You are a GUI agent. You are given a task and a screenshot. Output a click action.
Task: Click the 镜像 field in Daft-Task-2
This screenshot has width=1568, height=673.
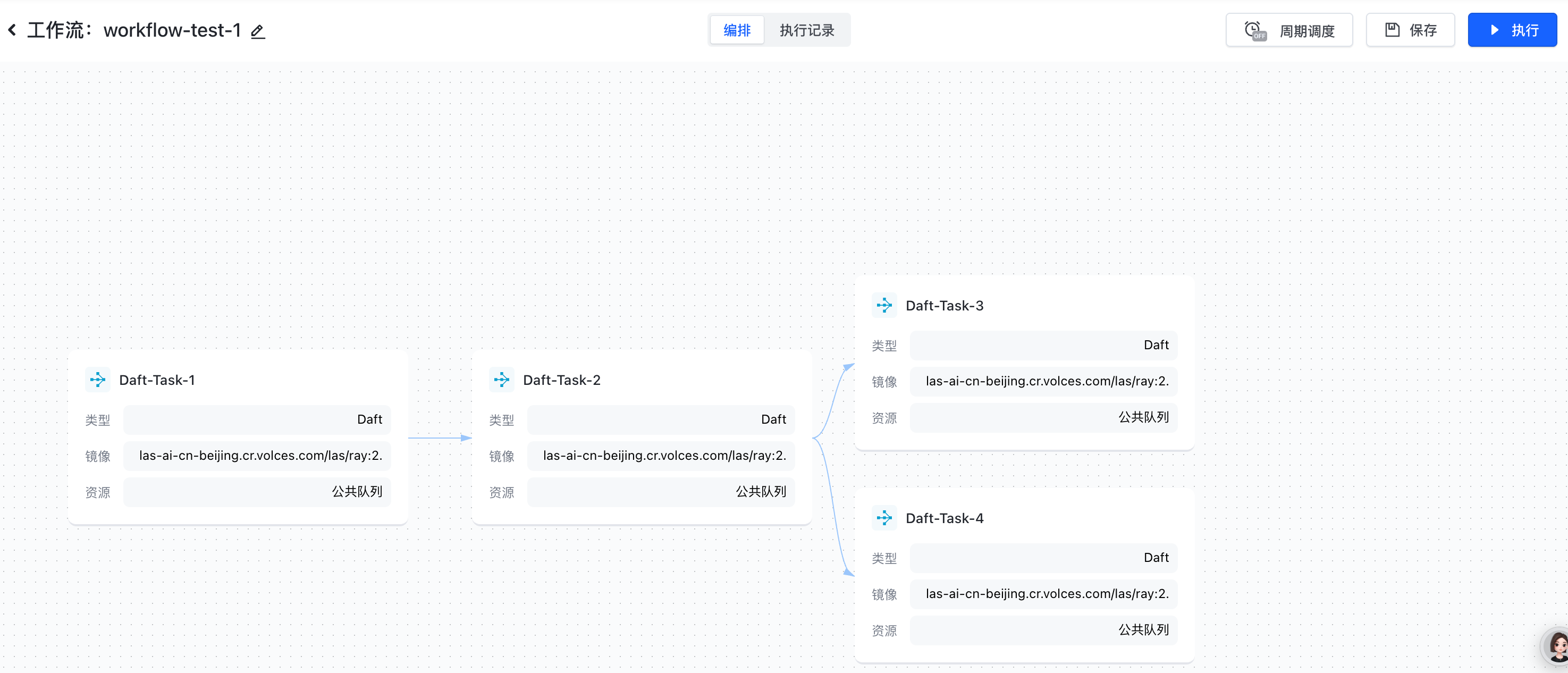[661, 456]
